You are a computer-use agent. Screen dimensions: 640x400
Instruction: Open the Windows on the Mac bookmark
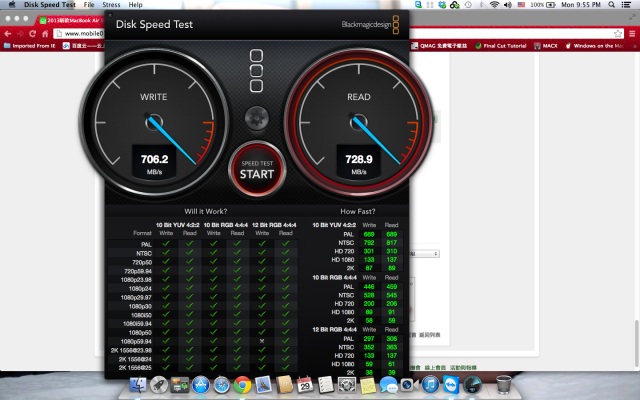click(x=594, y=46)
